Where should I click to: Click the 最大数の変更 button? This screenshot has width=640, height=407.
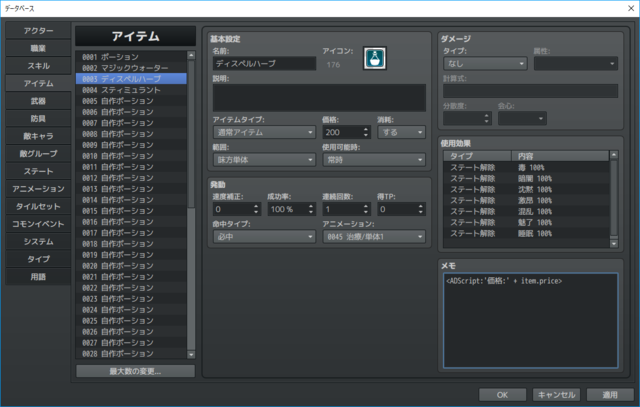point(135,371)
